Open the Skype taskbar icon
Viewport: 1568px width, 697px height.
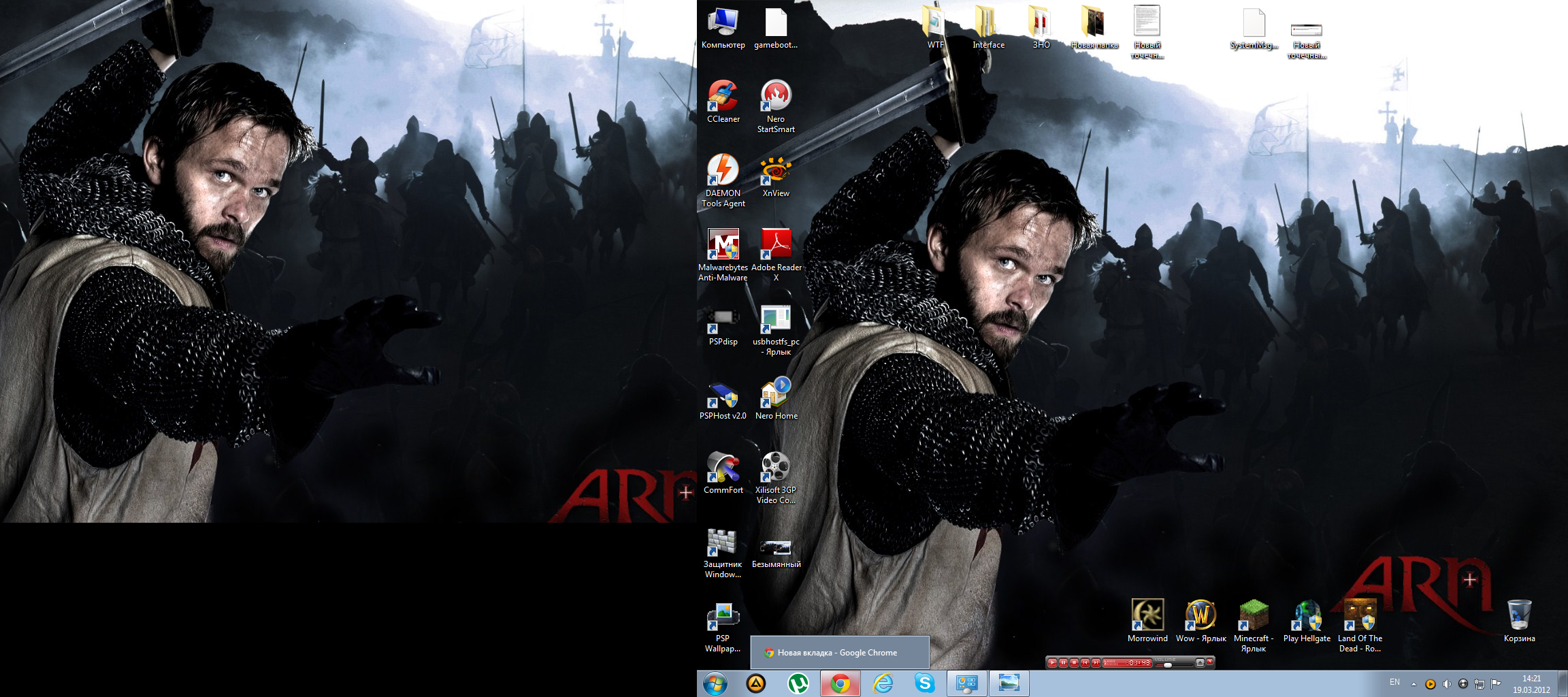coord(924,683)
